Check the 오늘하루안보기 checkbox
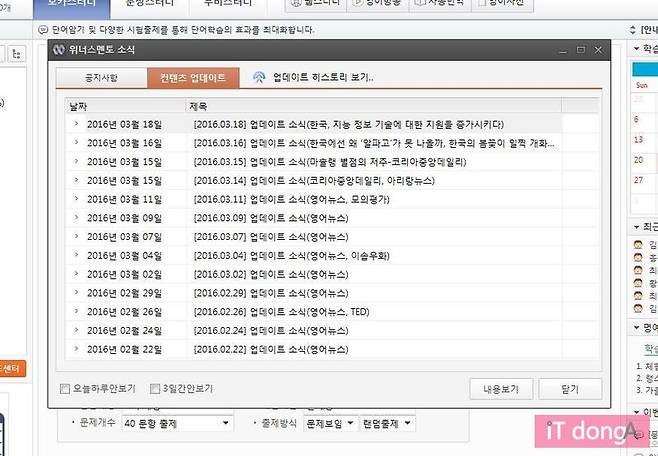 [x=65, y=389]
